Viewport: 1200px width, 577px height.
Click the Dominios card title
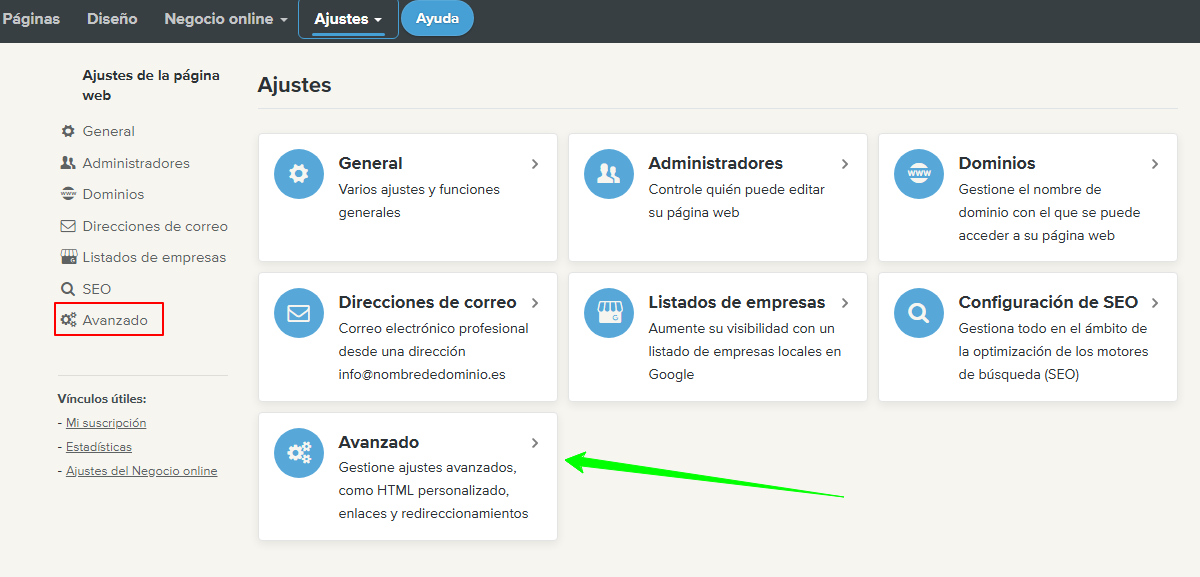pyautogui.click(x=997, y=163)
